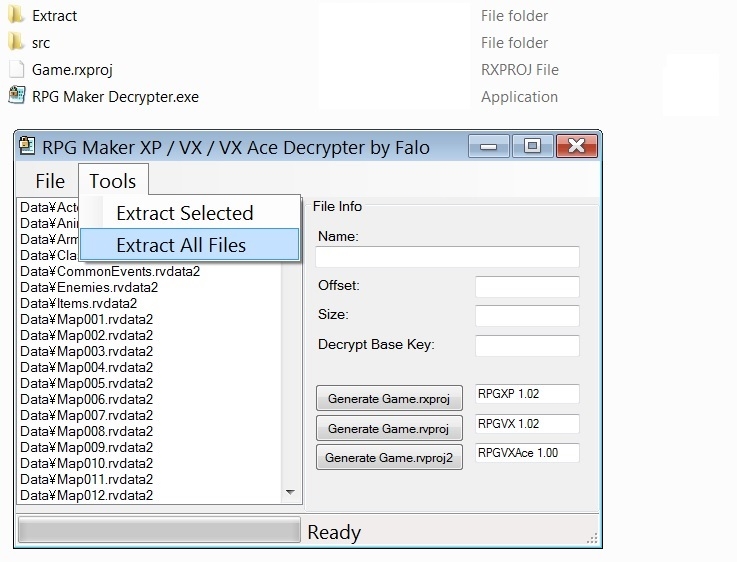Viewport: 737px width, 562px height.
Task: Open the Tools menu
Action: (113, 181)
